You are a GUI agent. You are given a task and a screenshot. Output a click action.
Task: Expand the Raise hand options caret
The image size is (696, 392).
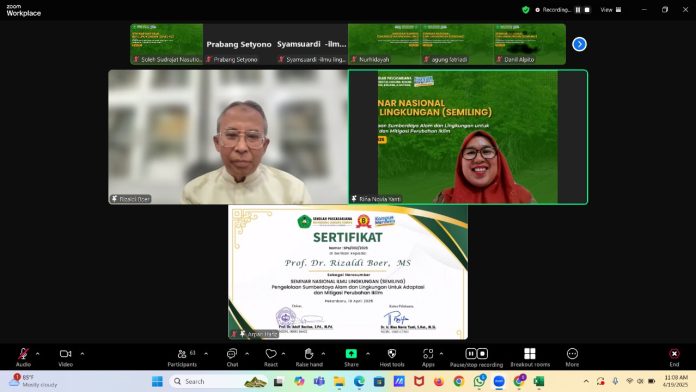point(323,354)
